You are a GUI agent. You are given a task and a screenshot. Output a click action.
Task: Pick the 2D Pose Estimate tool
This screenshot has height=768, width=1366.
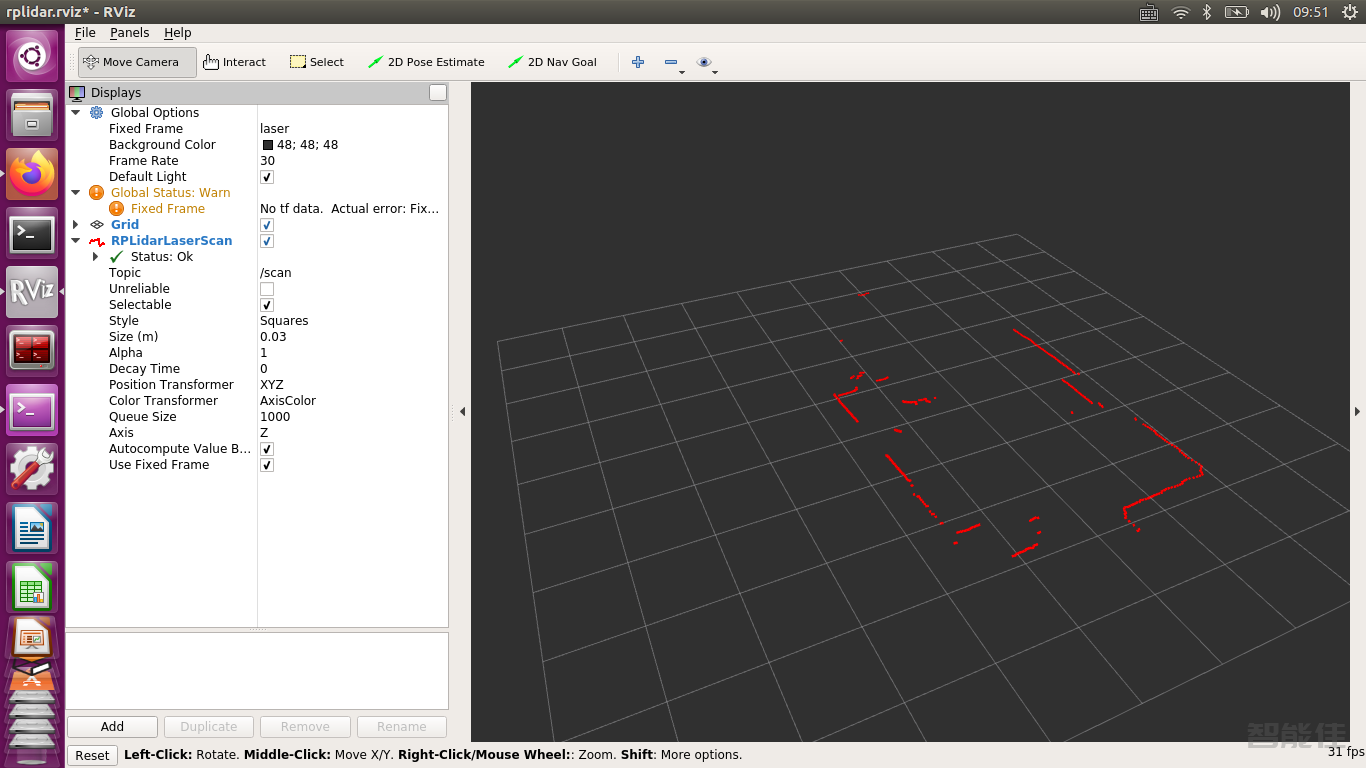[x=426, y=62]
